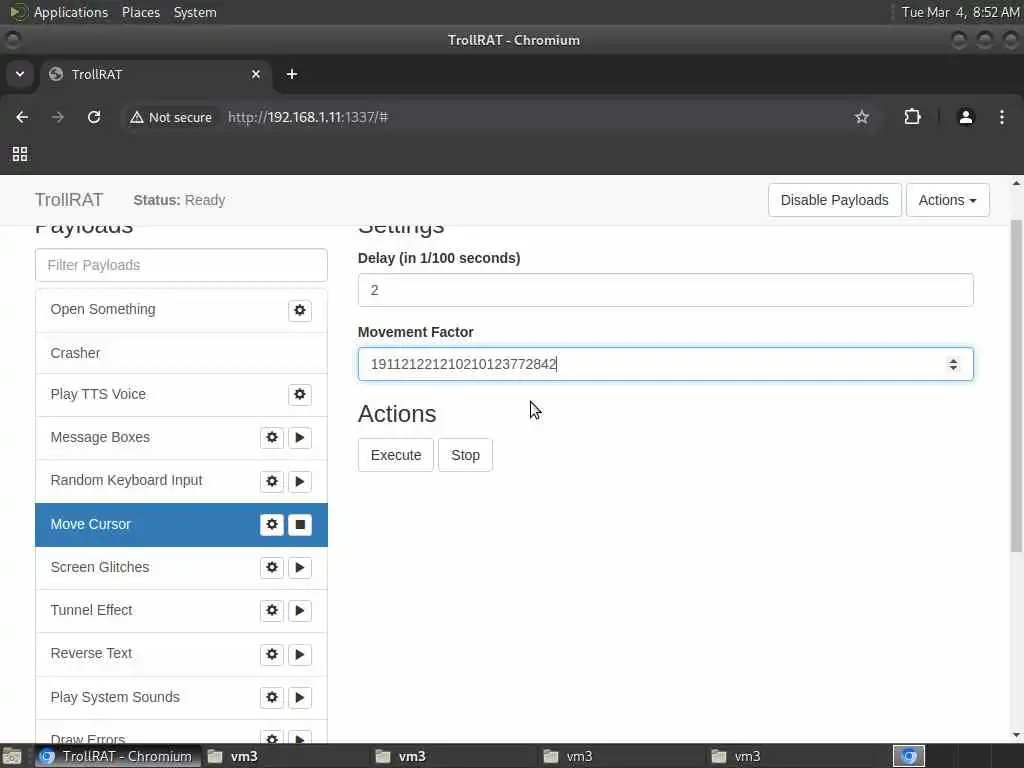The width and height of the screenshot is (1024, 768).
Task: Switch to TrollRAT - Chromium taskbar item
Action: click(x=117, y=756)
